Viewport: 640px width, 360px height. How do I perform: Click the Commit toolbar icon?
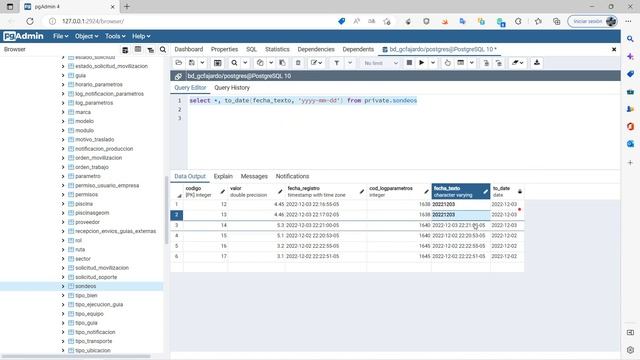click(486, 63)
